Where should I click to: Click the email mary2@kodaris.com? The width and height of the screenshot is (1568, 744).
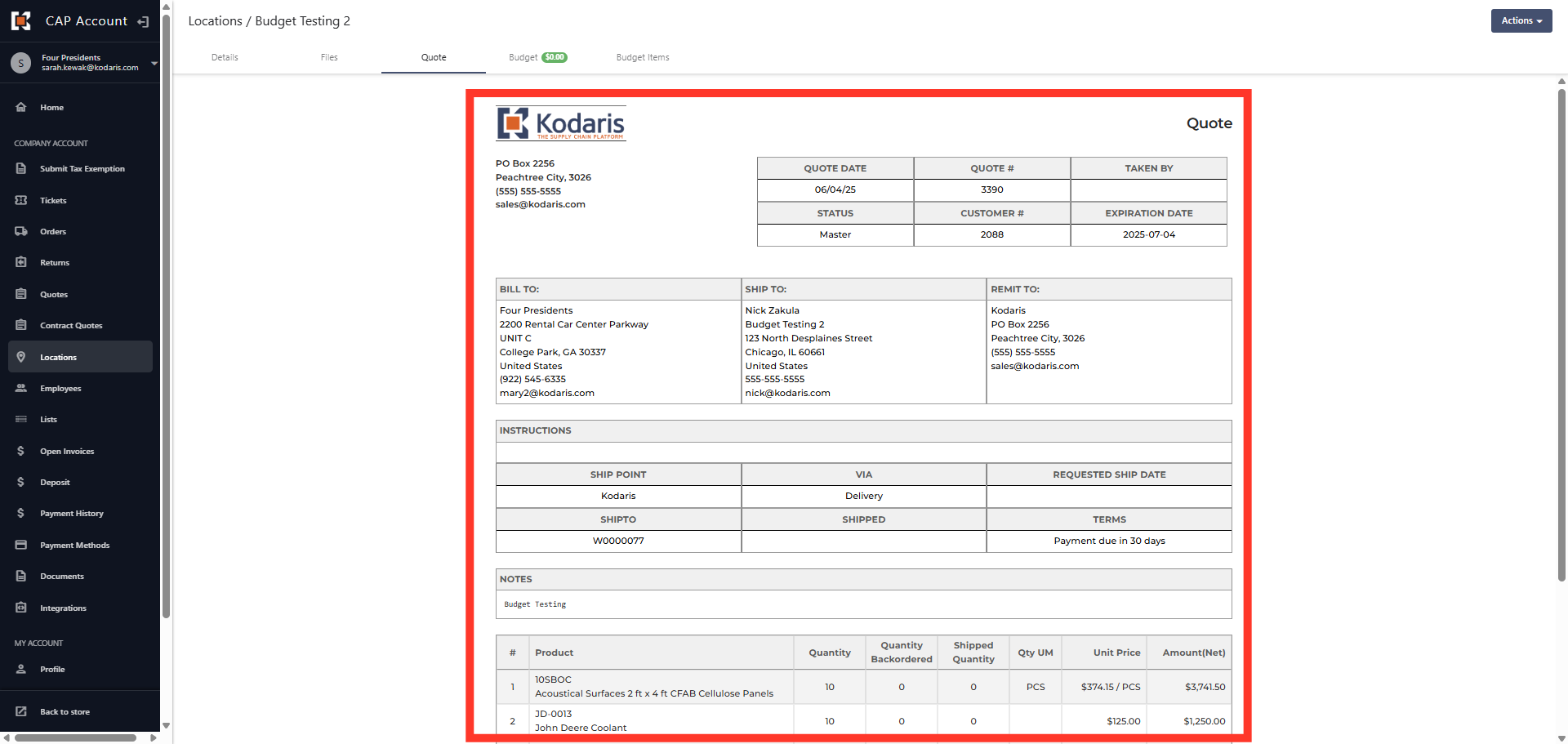547,393
